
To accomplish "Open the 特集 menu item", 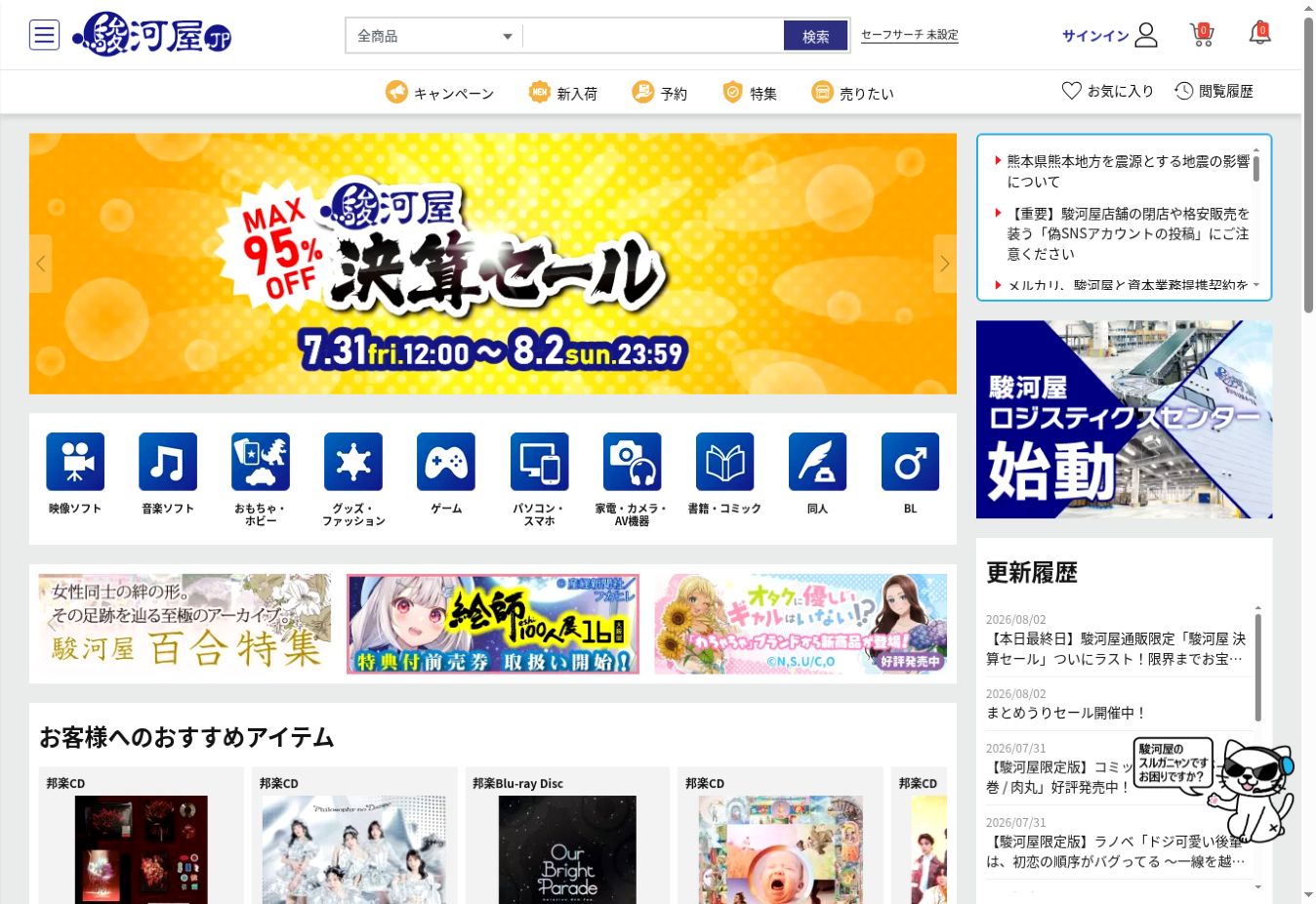I will click(750, 93).
